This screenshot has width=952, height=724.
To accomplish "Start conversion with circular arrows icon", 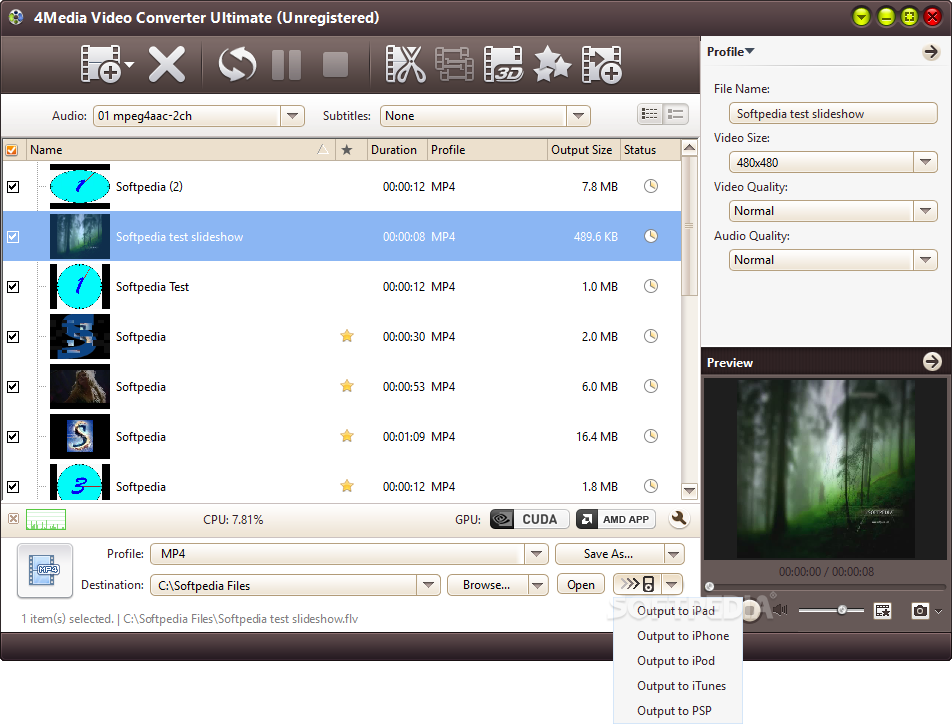I will (237, 64).
